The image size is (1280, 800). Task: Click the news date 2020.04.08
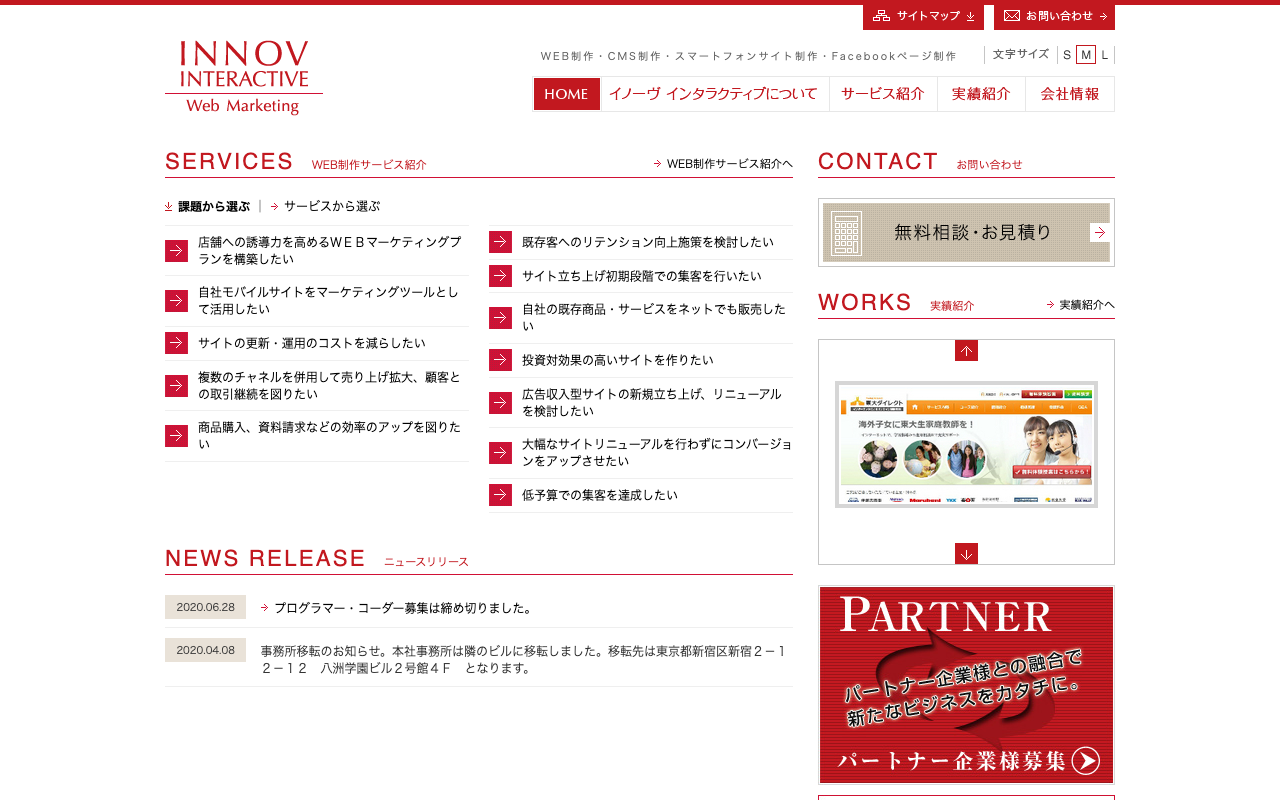[x=205, y=650]
